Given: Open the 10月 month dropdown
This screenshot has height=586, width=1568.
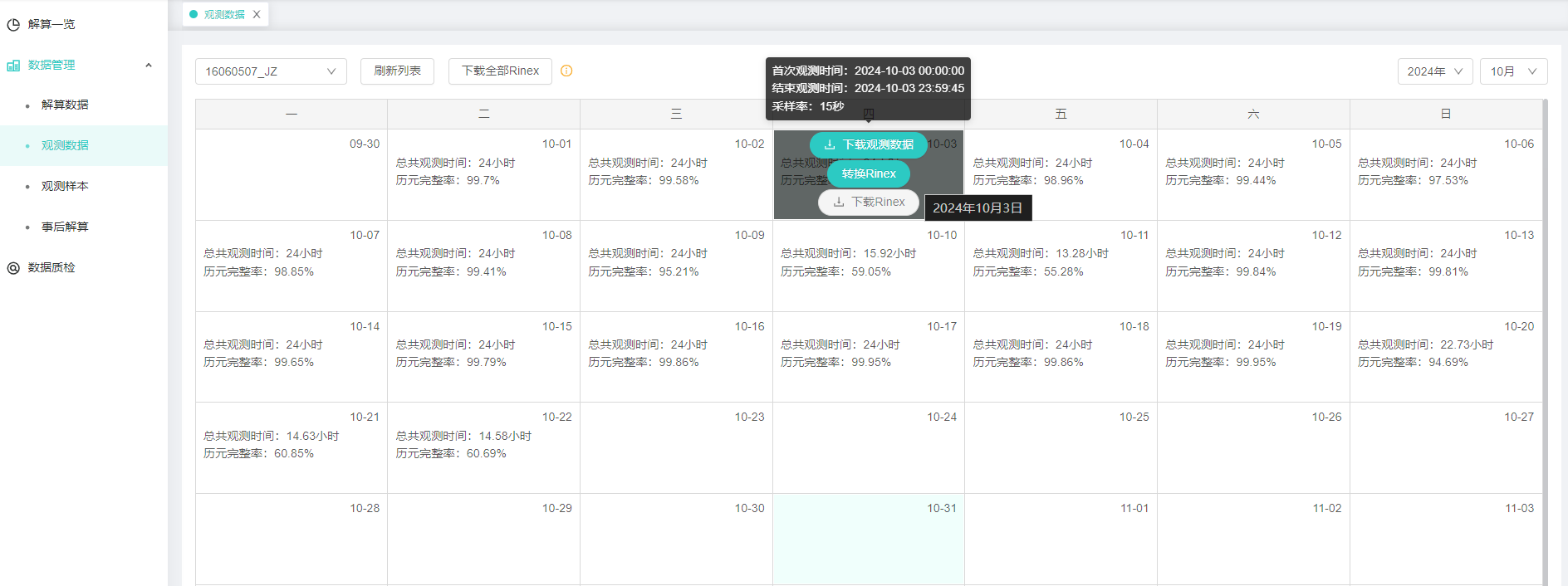Looking at the screenshot, I should pyautogui.click(x=1513, y=71).
